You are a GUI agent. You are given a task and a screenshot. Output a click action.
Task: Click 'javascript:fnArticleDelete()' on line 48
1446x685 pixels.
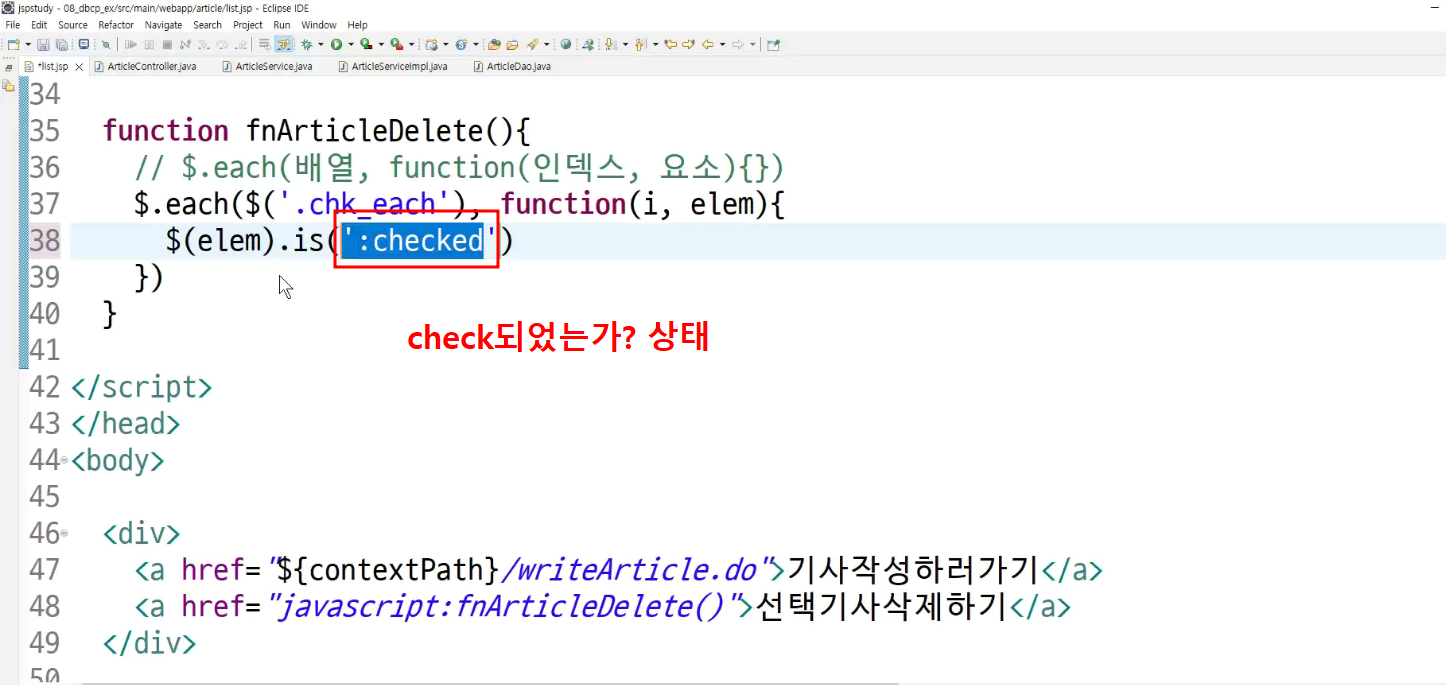pyautogui.click(x=505, y=606)
